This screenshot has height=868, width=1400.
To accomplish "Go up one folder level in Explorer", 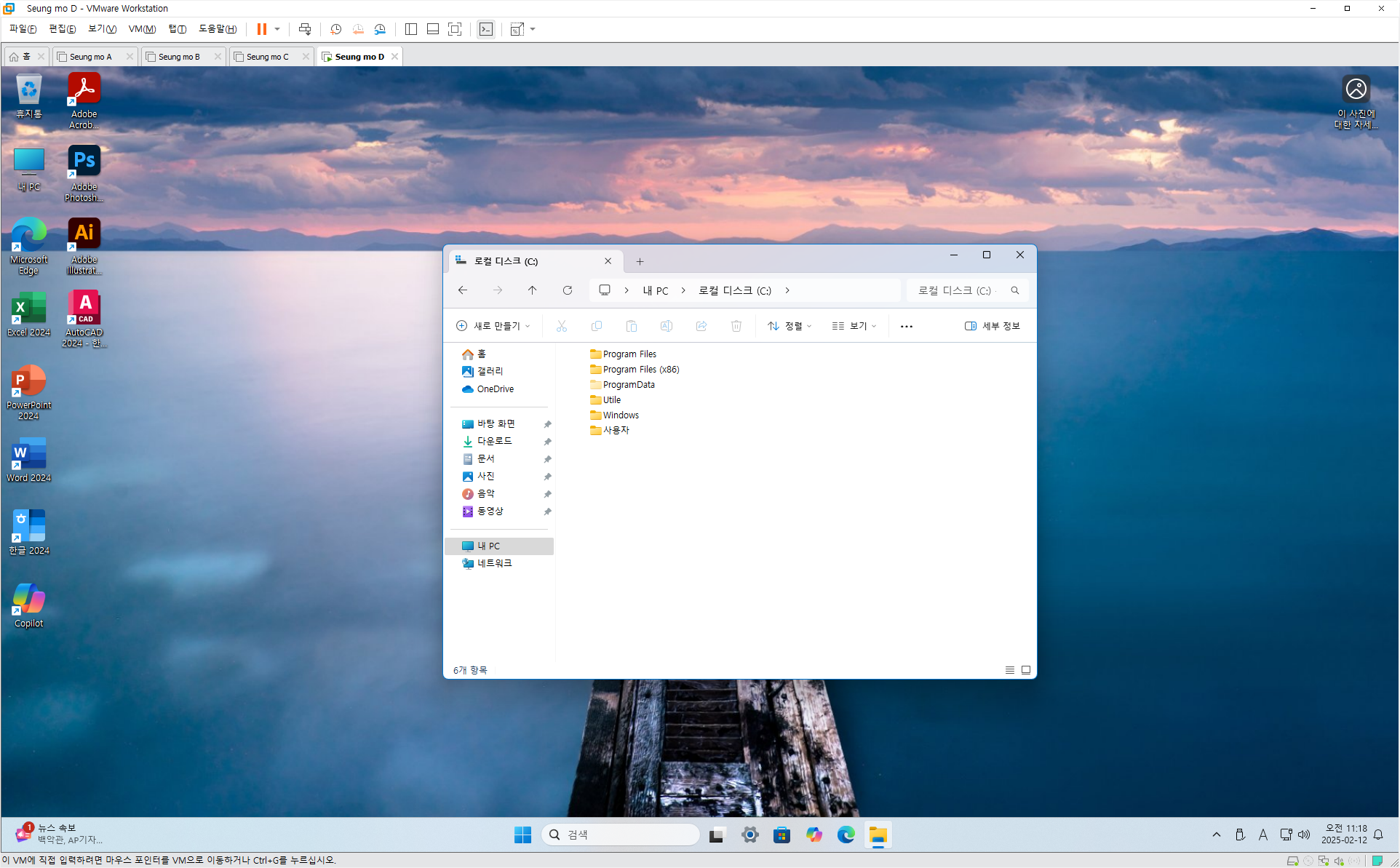I will (x=532, y=290).
